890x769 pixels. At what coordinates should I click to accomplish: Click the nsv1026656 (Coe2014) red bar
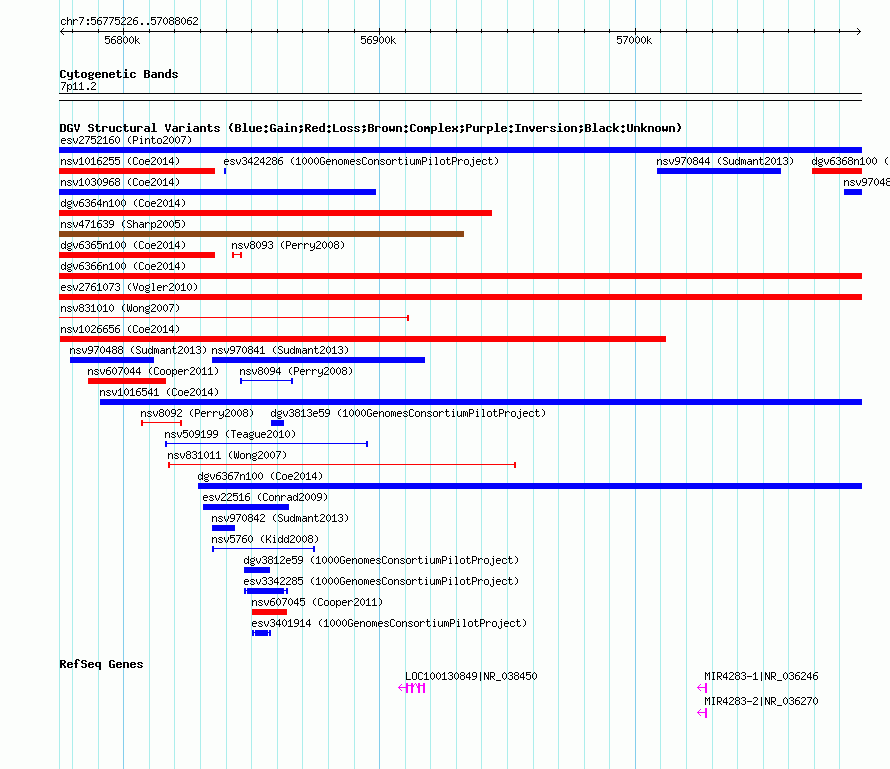pyautogui.click(x=363, y=339)
